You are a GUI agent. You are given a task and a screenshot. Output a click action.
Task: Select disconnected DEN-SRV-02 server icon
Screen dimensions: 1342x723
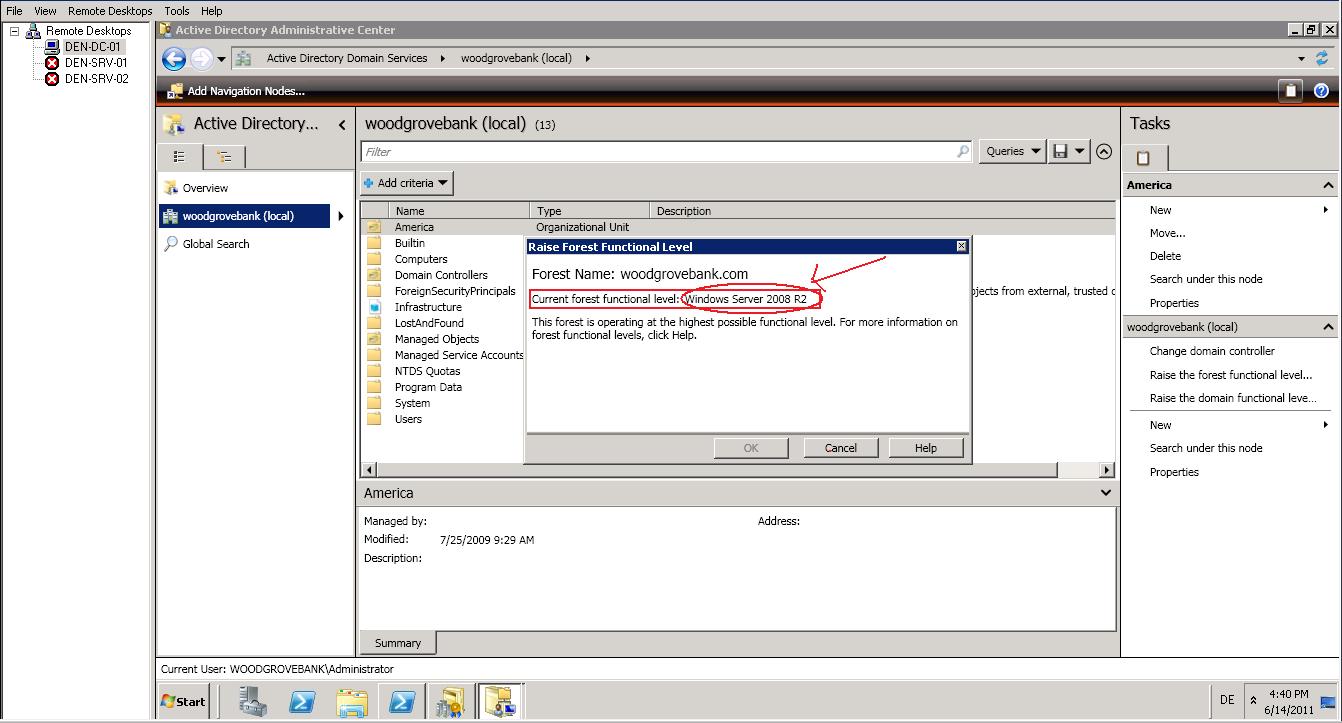click(52, 79)
